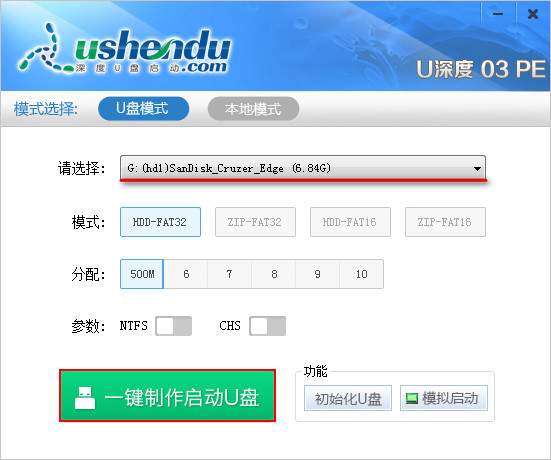Choose allocation value 10

click(362, 274)
